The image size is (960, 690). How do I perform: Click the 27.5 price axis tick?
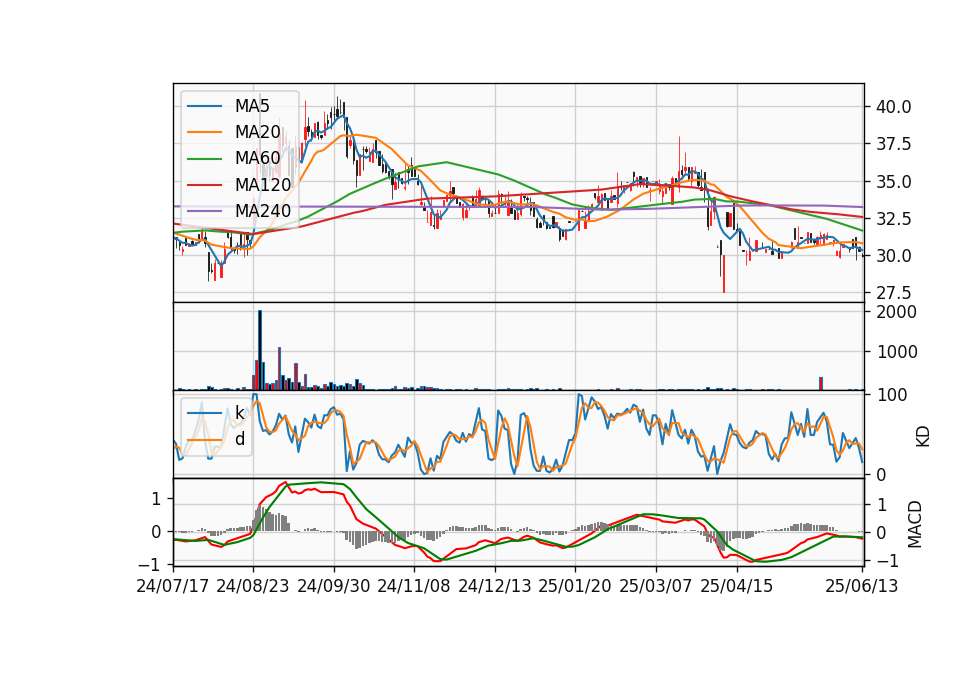pos(893,293)
